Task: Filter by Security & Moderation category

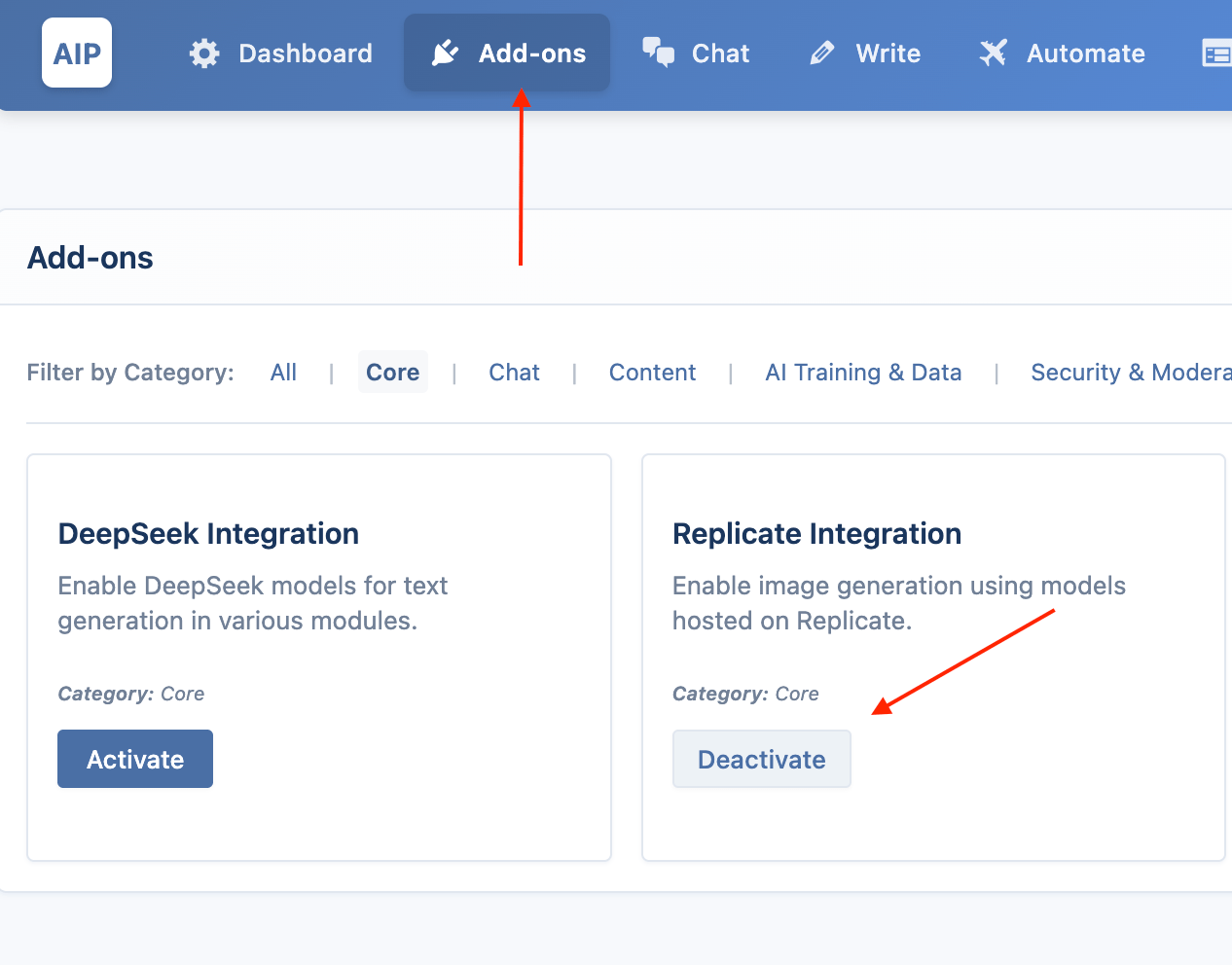Action: point(1131,373)
